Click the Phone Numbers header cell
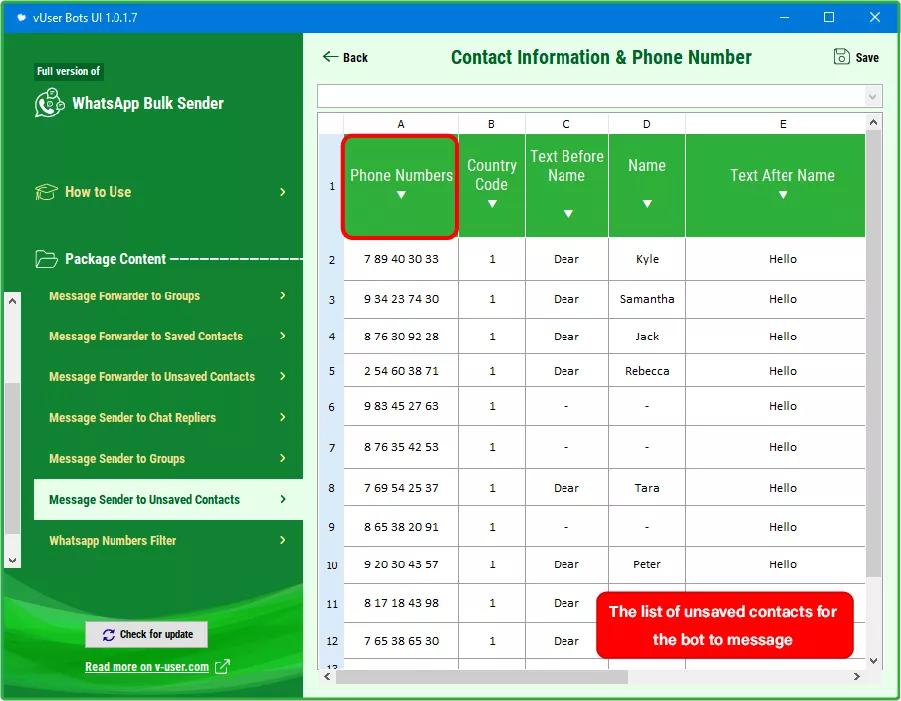This screenshot has width=901, height=701. [401, 186]
